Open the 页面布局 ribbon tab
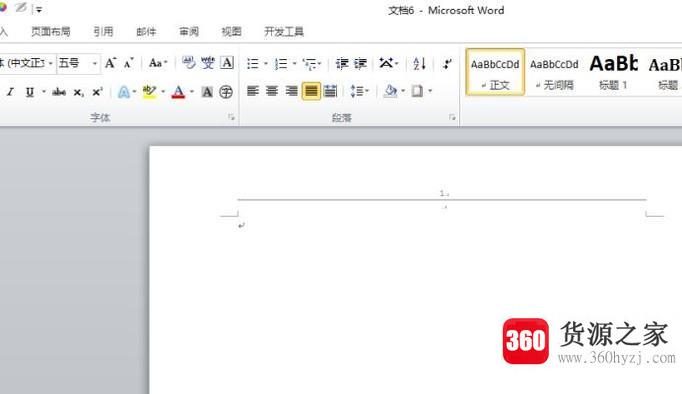 50,31
